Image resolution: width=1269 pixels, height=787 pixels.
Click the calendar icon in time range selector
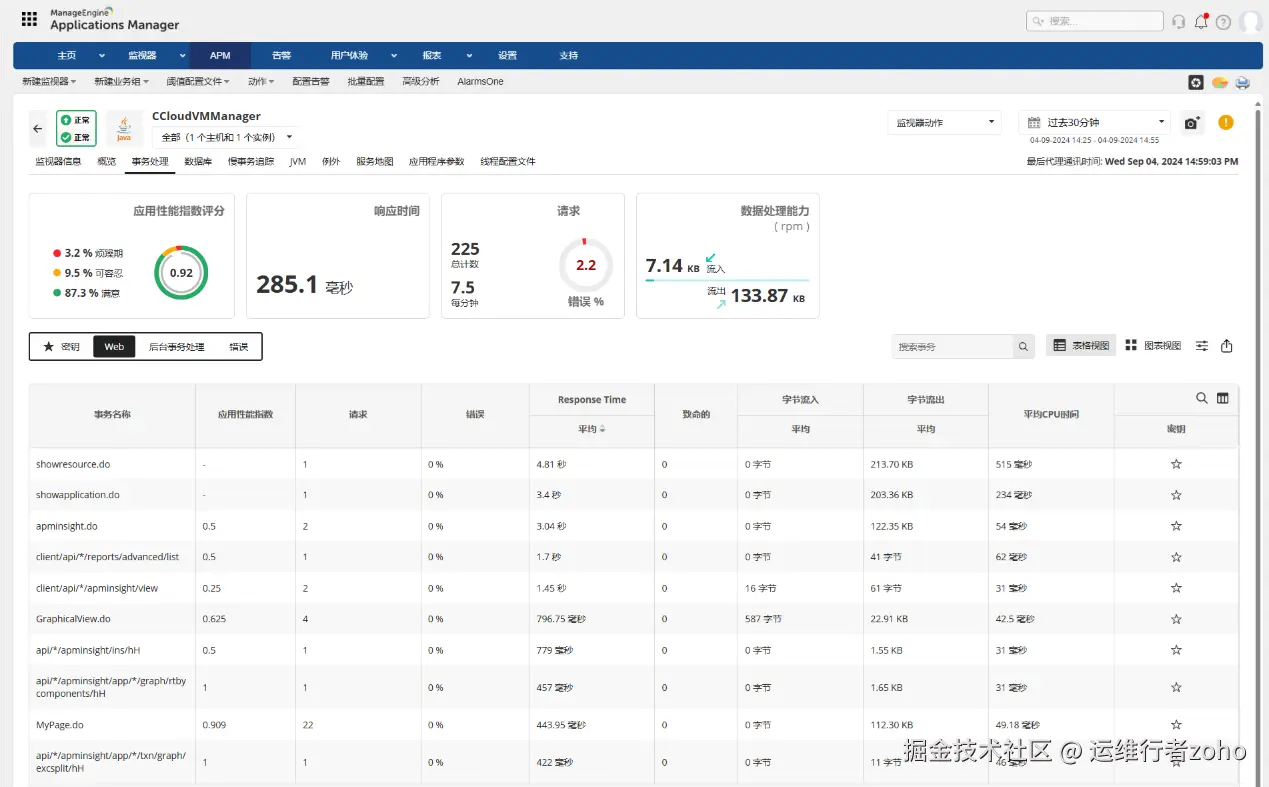(1033, 122)
